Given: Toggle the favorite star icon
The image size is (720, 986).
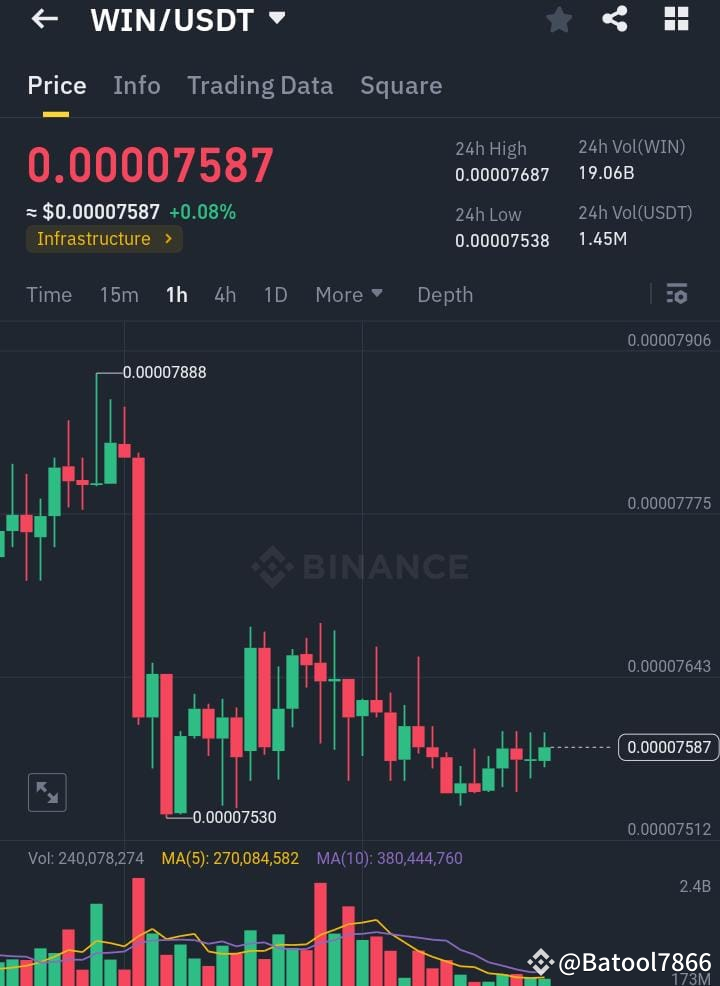Looking at the screenshot, I should click(x=558, y=19).
